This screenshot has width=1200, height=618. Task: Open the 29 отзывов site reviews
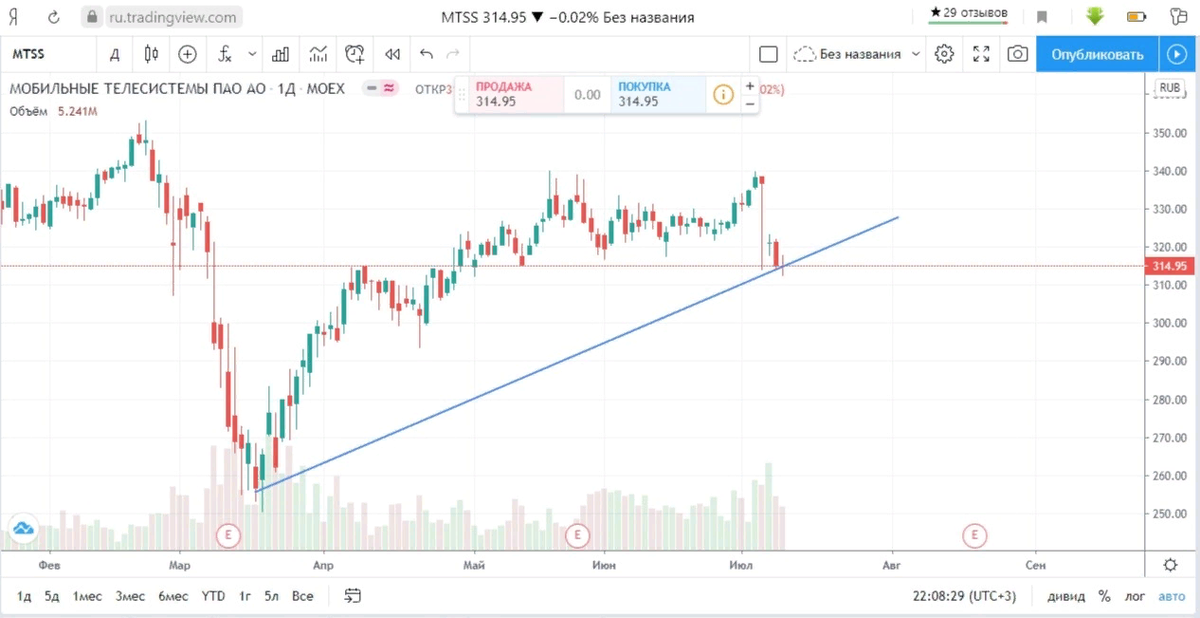969,14
